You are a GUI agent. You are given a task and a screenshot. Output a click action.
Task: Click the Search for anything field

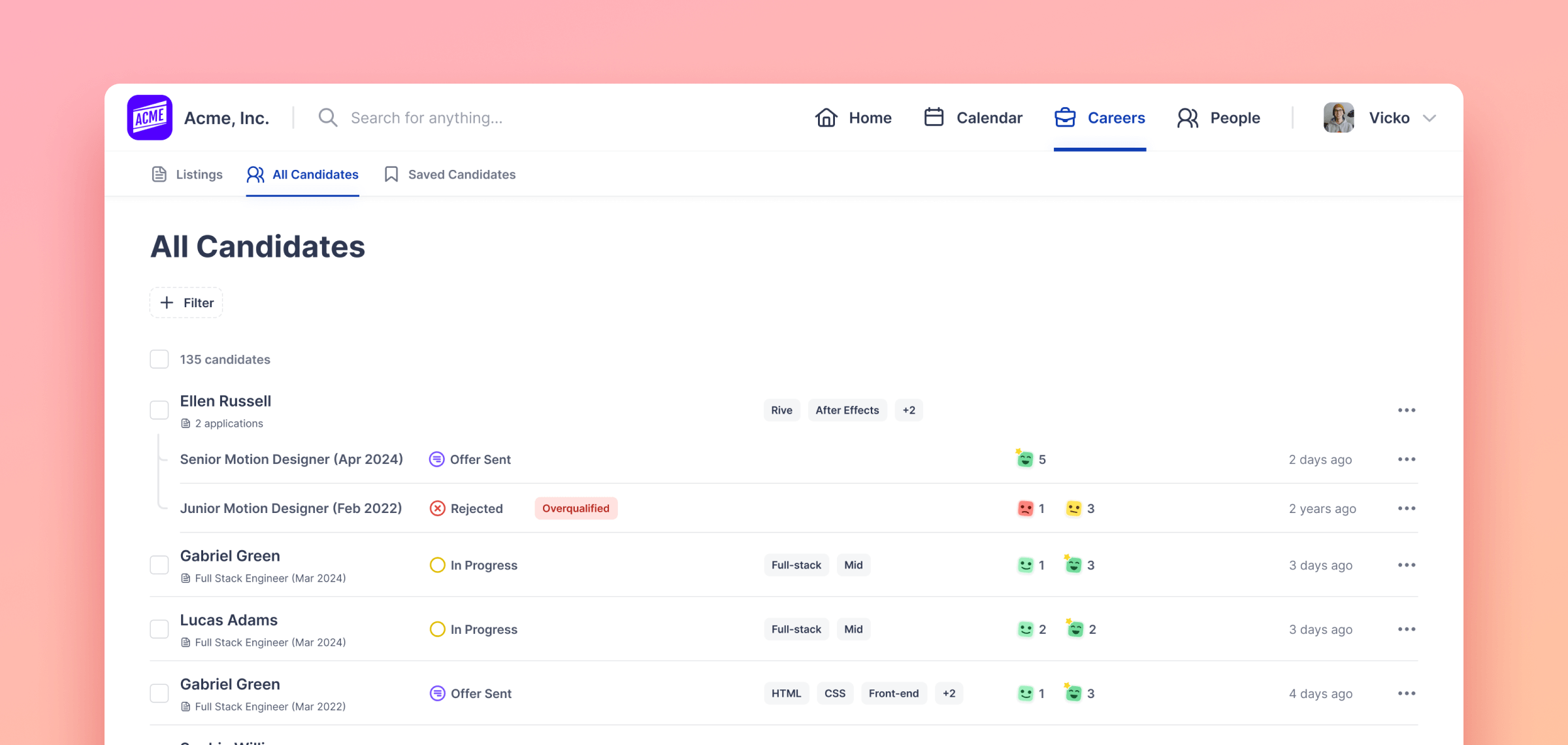(427, 118)
